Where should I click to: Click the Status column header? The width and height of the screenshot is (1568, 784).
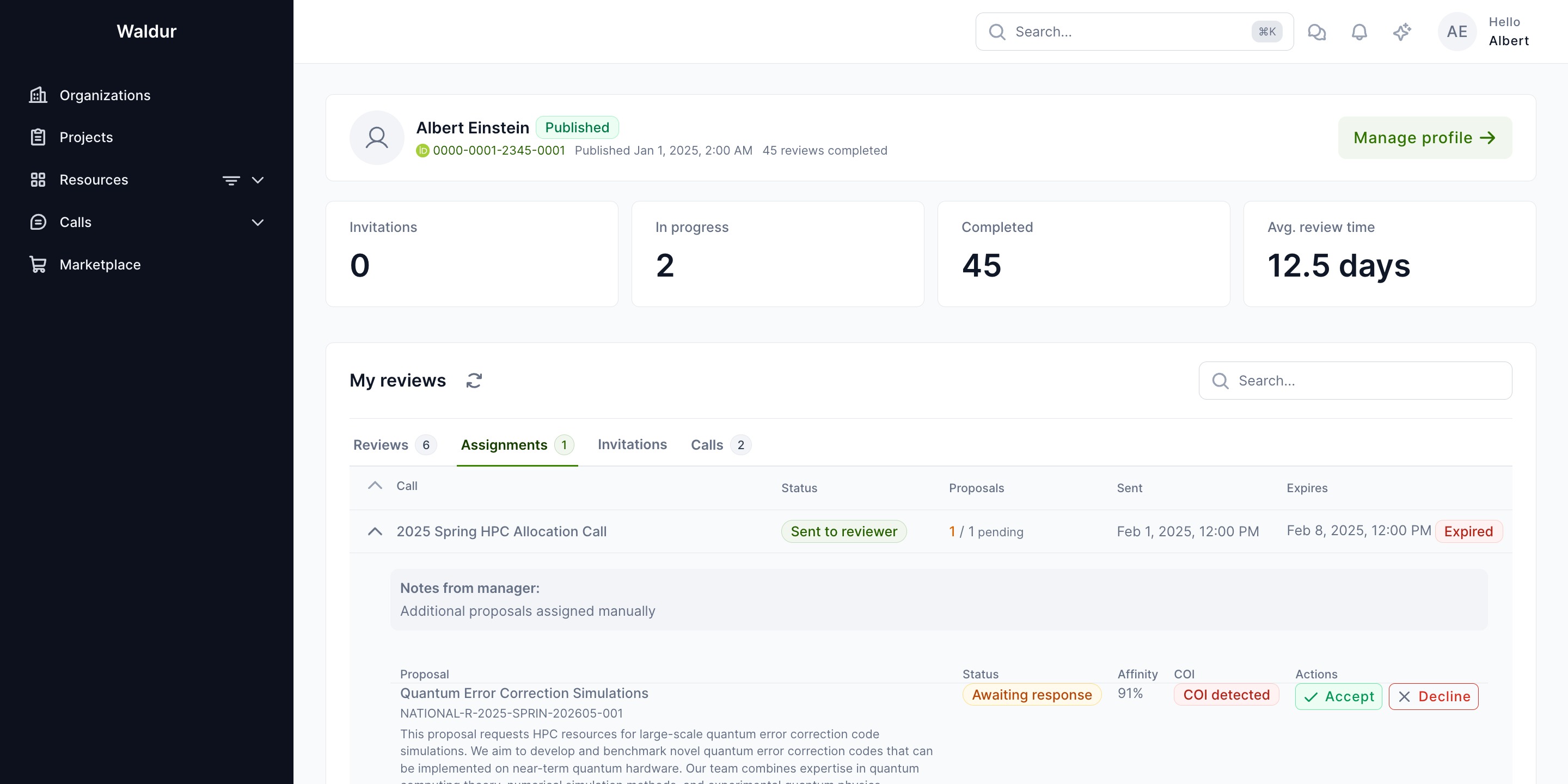click(799, 488)
